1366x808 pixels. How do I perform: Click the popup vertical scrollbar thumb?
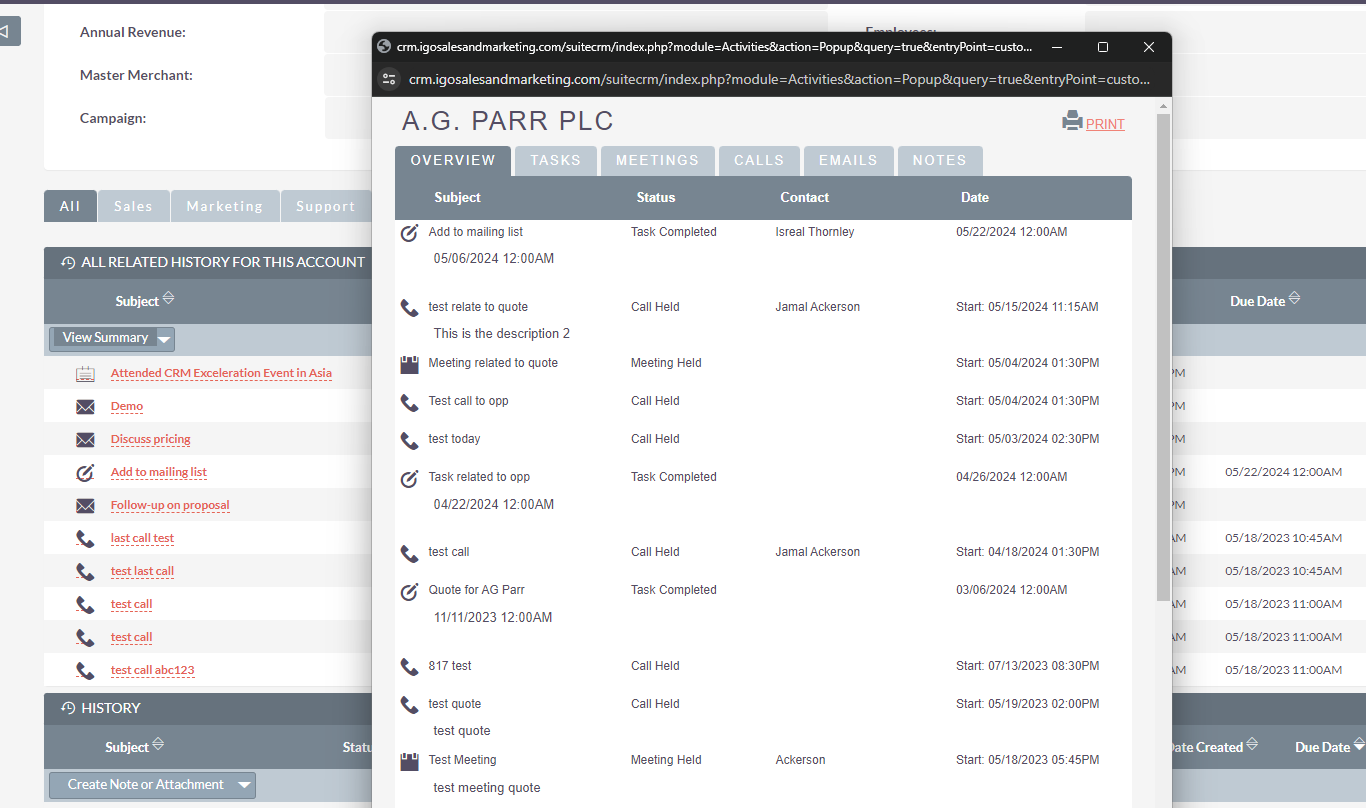point(1163,356)
